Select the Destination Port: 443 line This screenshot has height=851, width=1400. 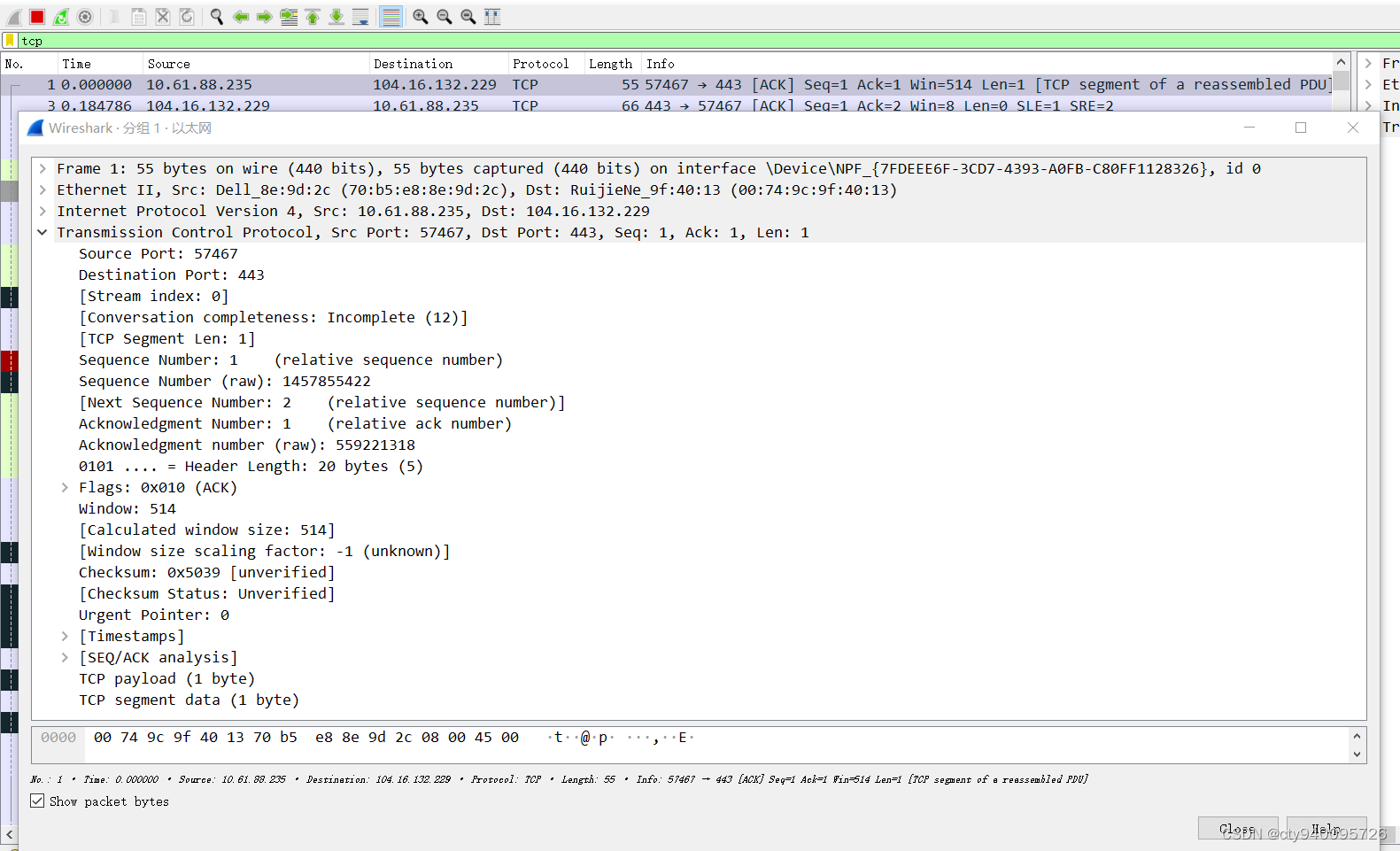[x=172, y=275]
